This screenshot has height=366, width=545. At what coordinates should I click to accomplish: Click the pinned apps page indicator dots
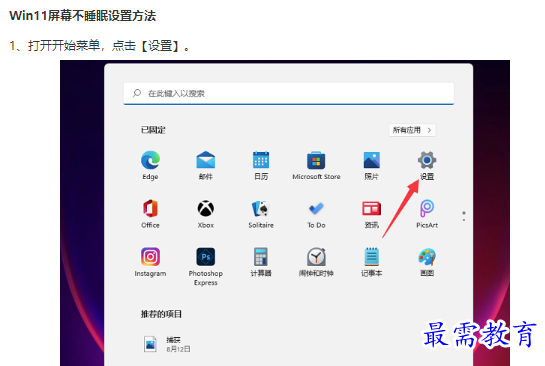pyautogui.click(x=464, y=216)
